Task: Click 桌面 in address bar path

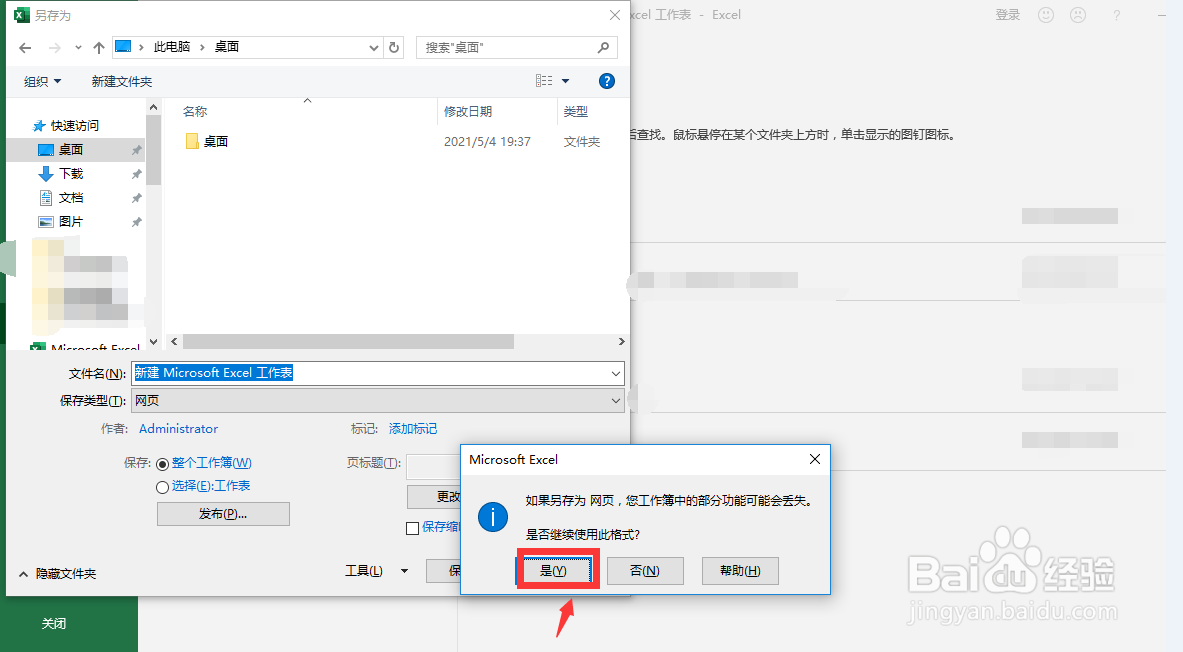Action: [x=227, y=47]
